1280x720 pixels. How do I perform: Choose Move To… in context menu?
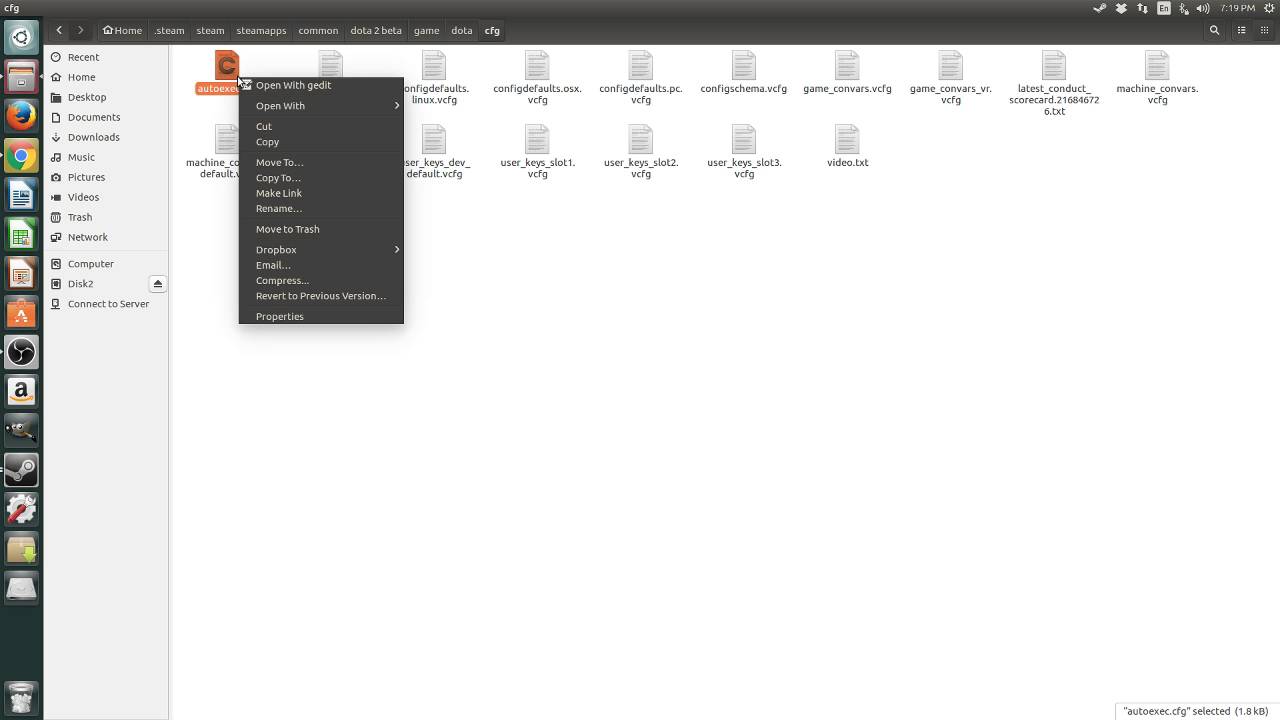321,162
